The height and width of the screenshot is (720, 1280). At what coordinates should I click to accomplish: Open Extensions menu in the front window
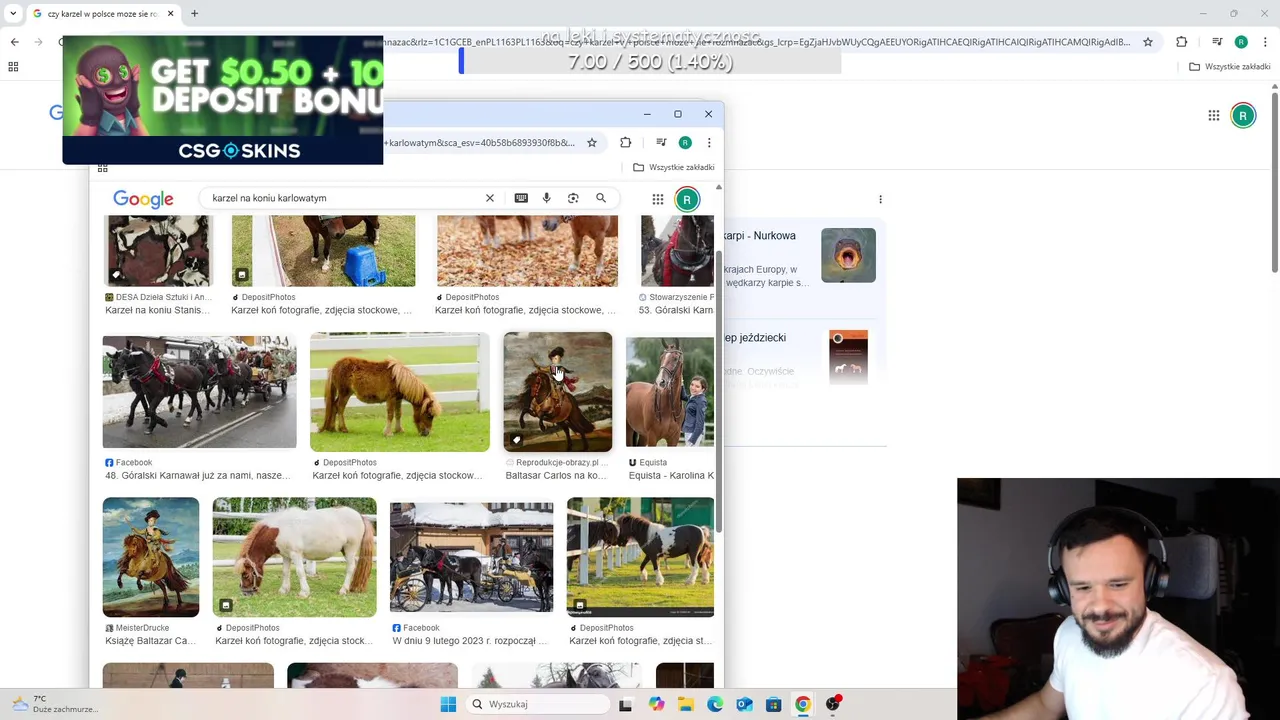point(625,142)
